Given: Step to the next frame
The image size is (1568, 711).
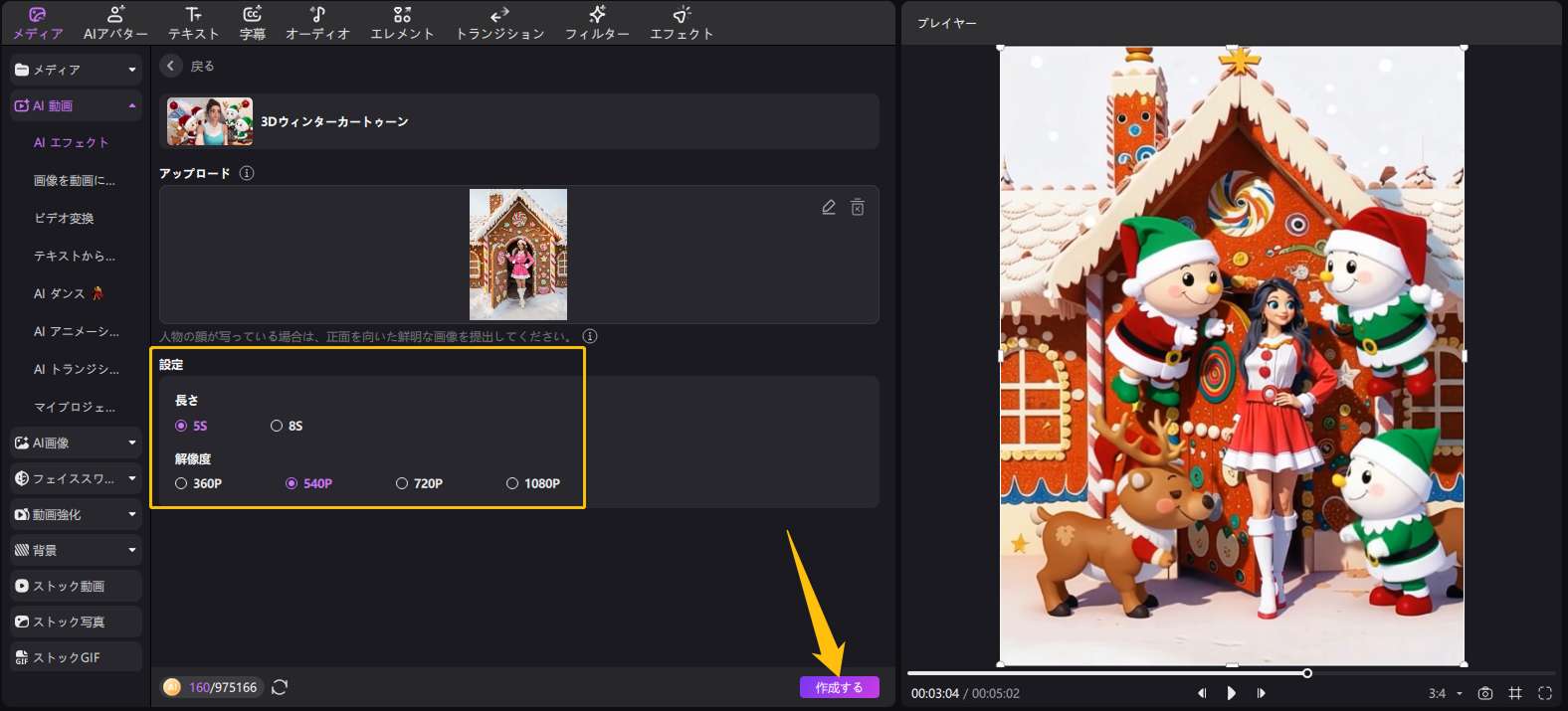Looking at the screenshot, I should click(x=1262, y=693).
